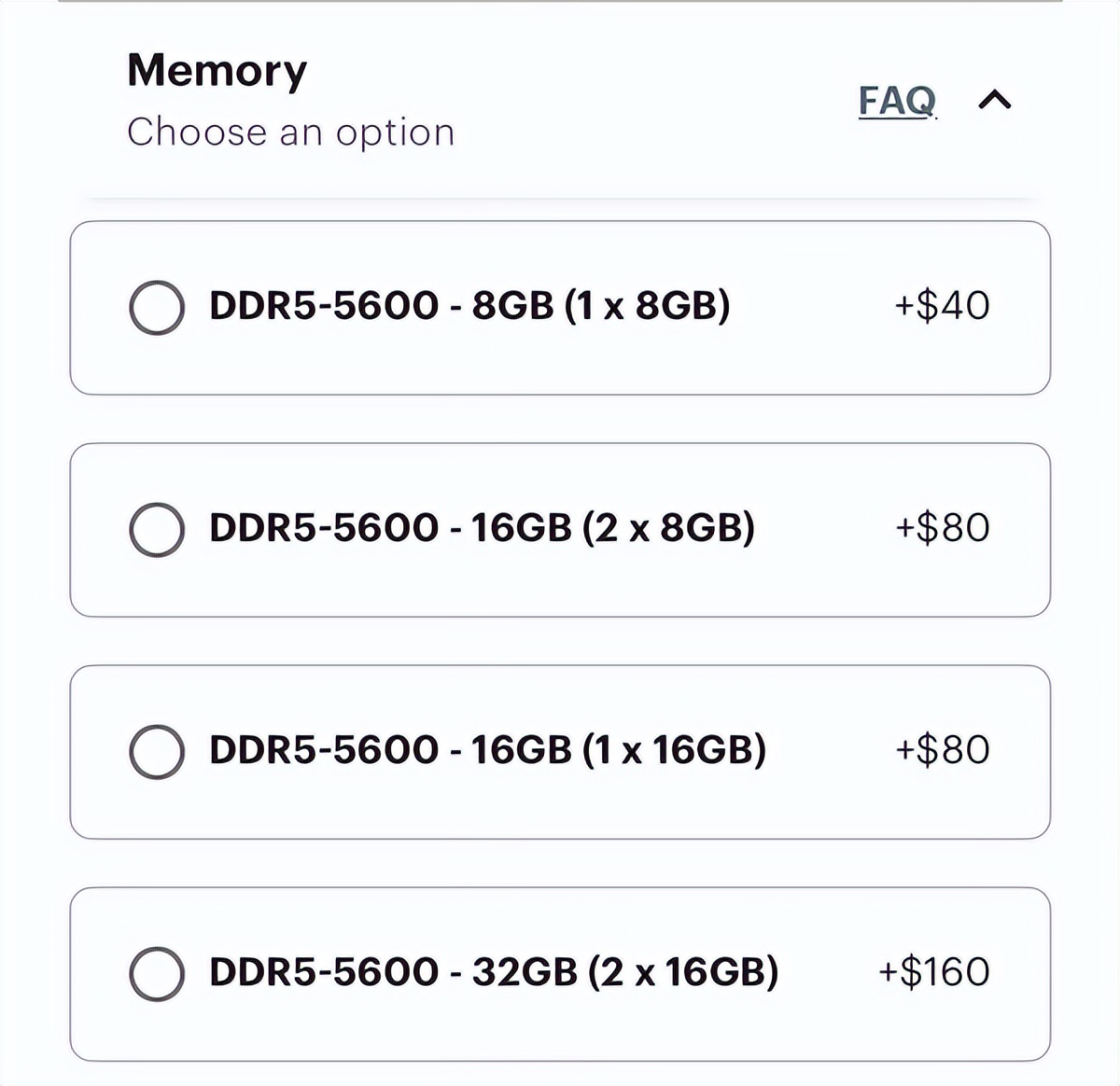Click the Memory section header
Image resolution: width=1120 pixels, height=1086 pixels.
(x=216, y=71)
